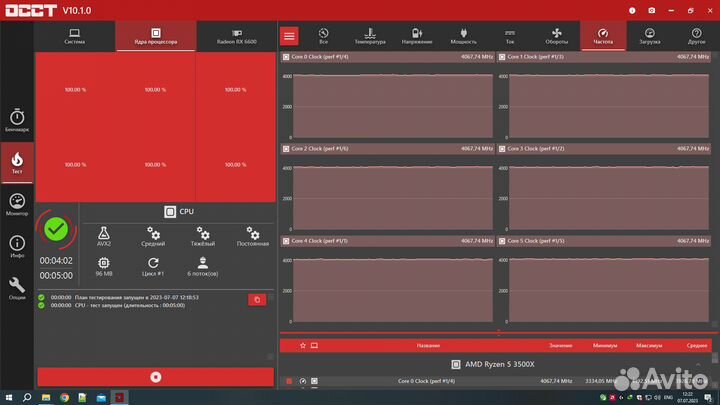Click the Название column header

428,345
